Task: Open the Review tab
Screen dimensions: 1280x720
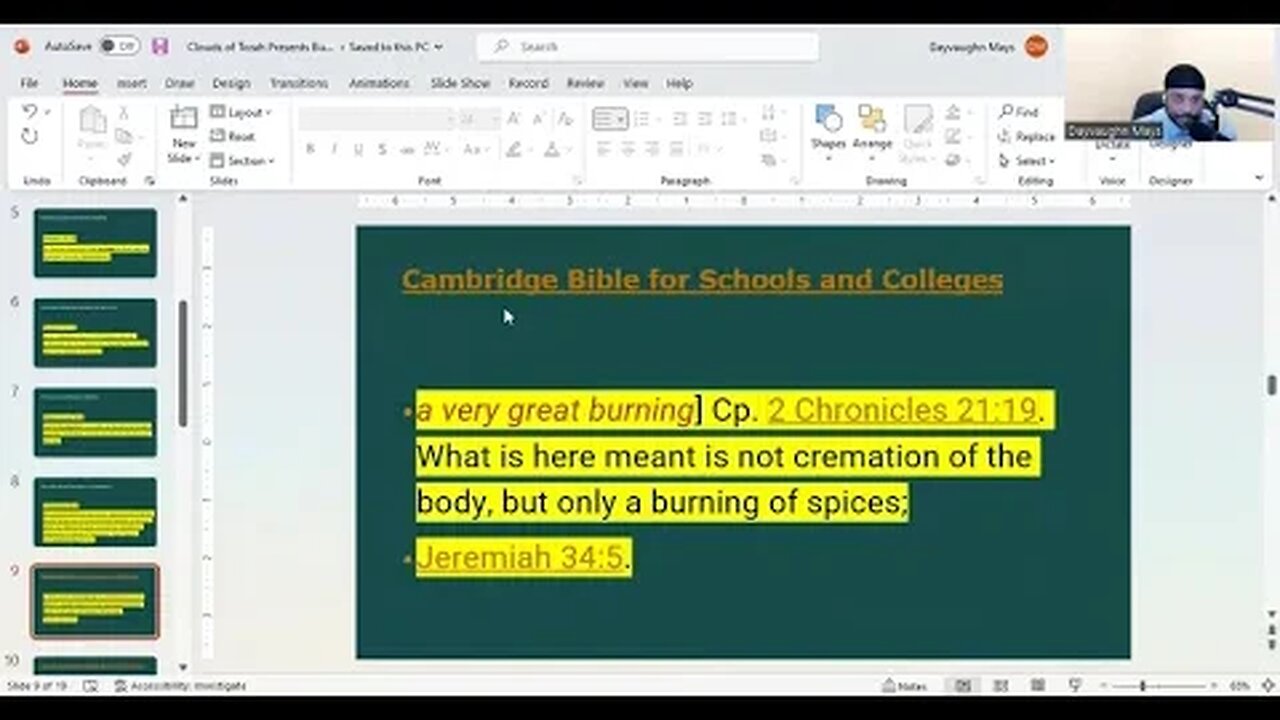Action: (585, 83)
